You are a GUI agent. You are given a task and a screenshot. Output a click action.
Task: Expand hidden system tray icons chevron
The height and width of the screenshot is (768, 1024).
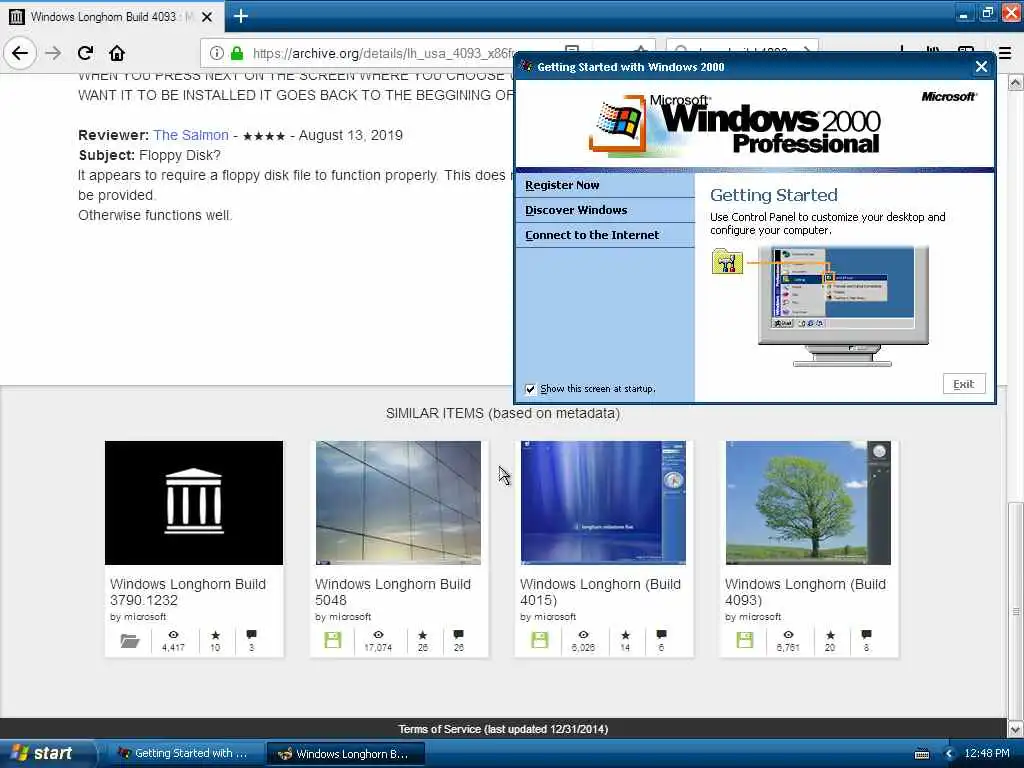point(949,754)
